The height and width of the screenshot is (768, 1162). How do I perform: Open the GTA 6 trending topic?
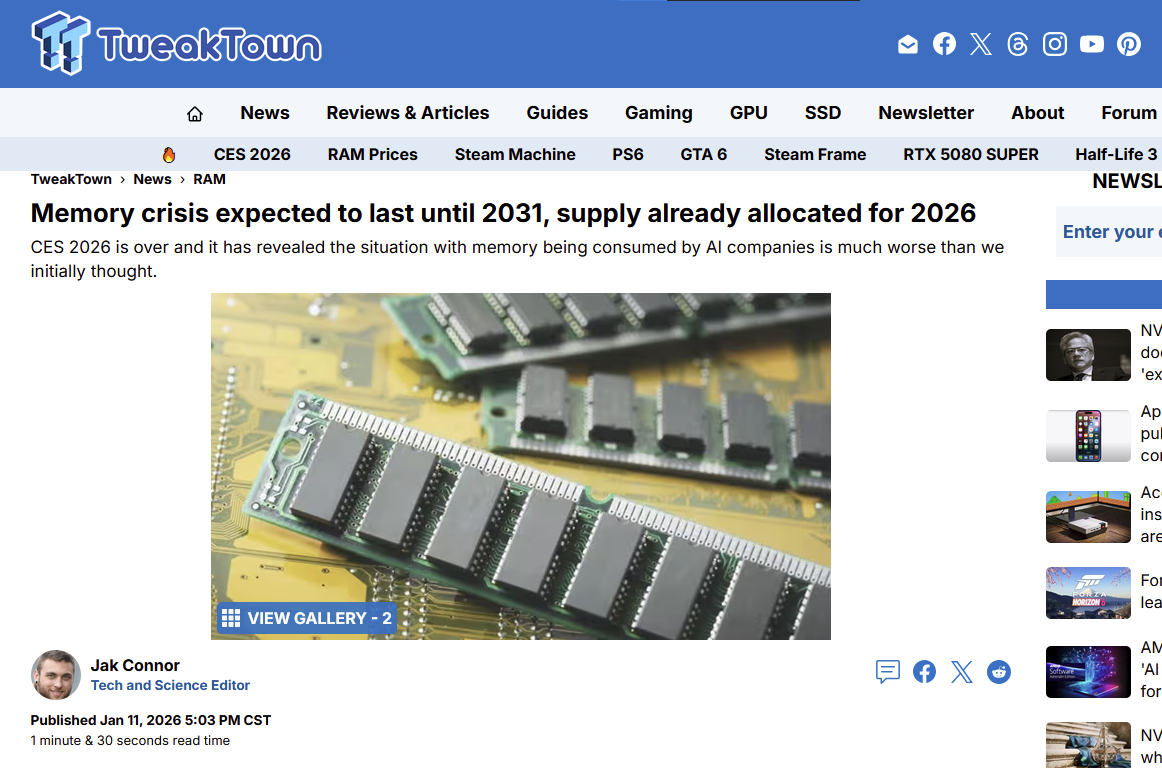(704, 154)
